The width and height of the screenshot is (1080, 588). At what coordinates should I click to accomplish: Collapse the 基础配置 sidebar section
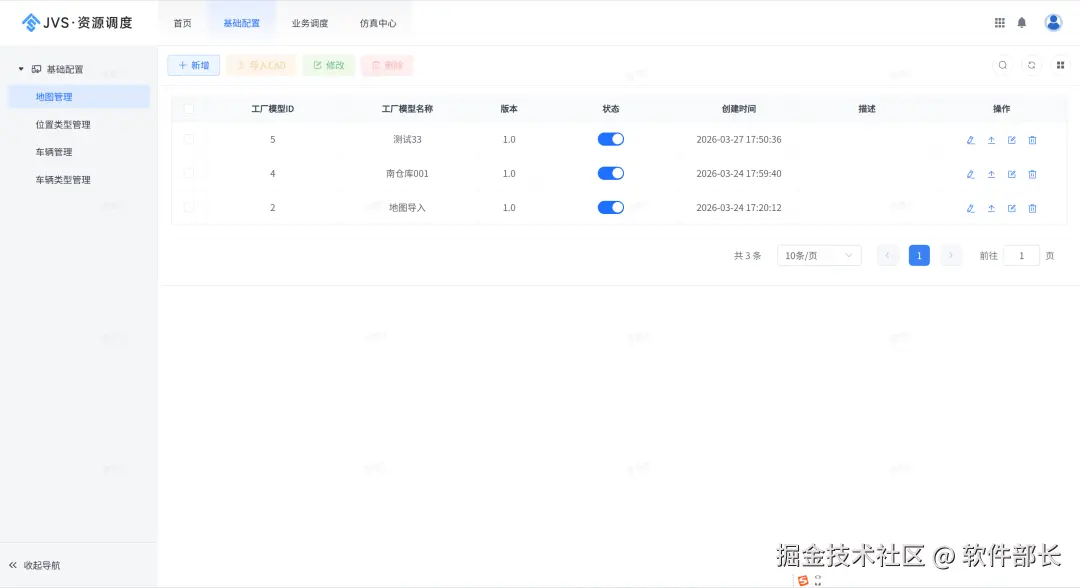click(20, 68)
